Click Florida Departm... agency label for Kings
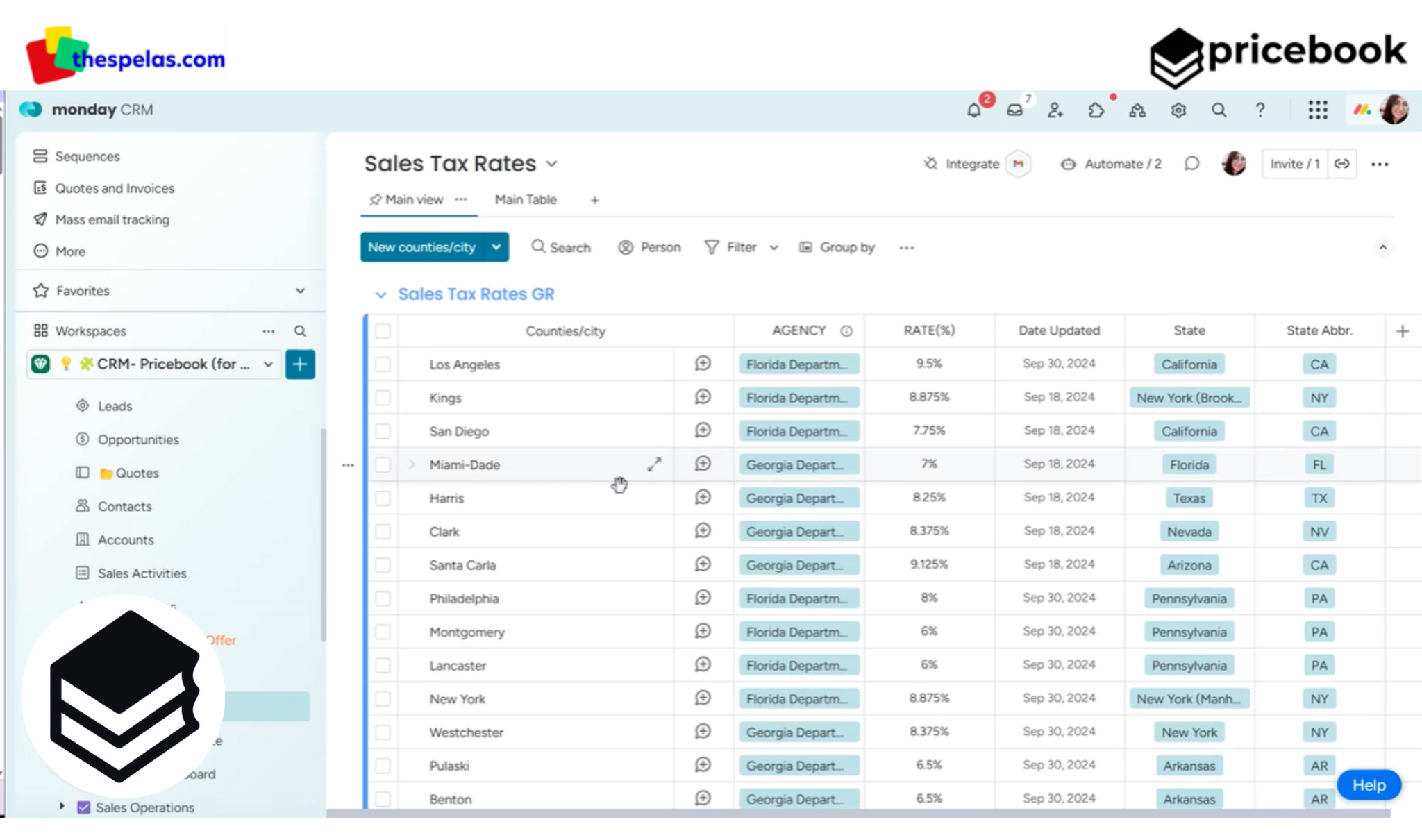This screenshot has height=840, width=1422. (x=798, y=398)
